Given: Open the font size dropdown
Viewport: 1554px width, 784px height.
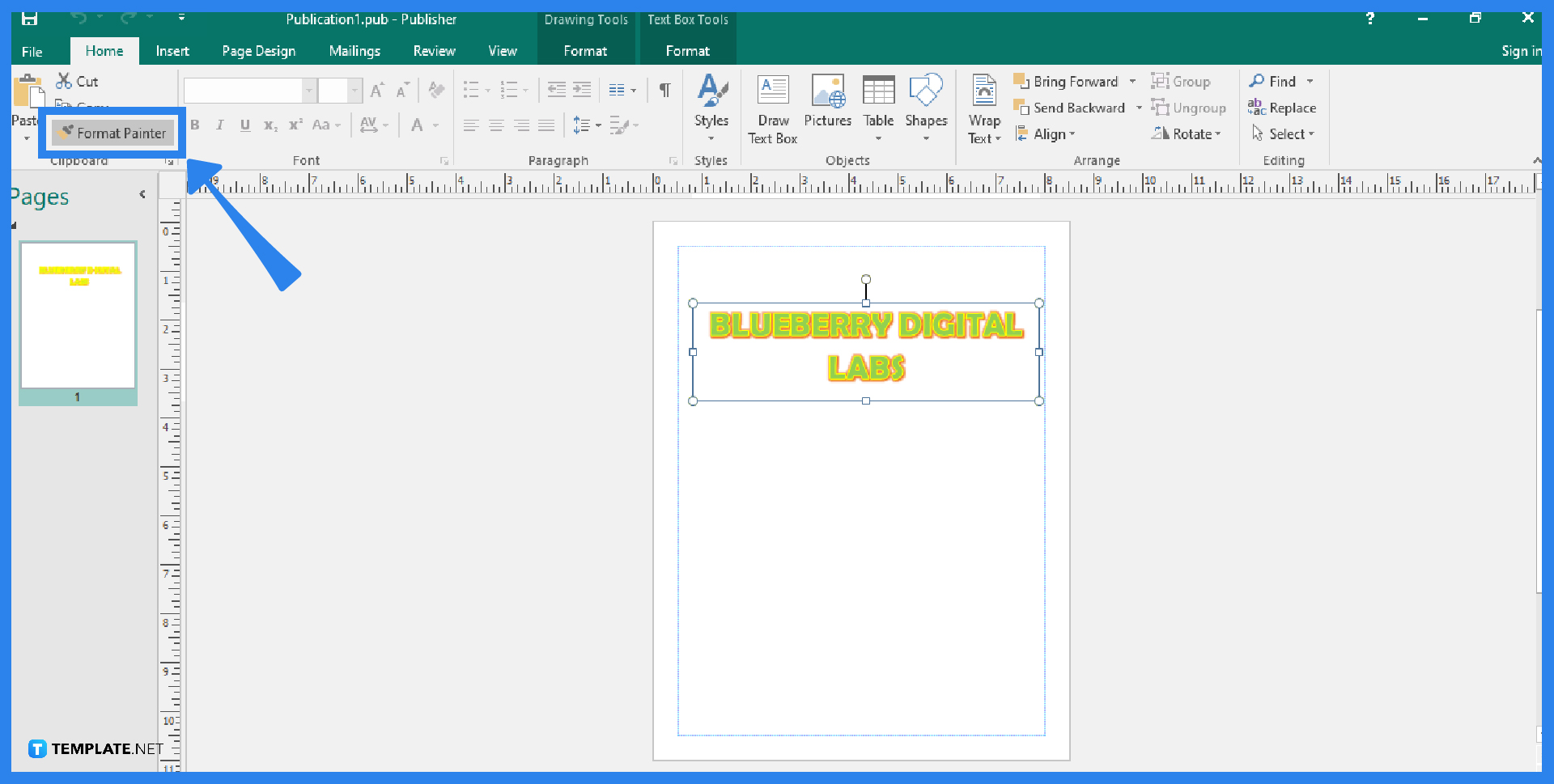Looking at the screenshot, I should (x=355, y=90).
